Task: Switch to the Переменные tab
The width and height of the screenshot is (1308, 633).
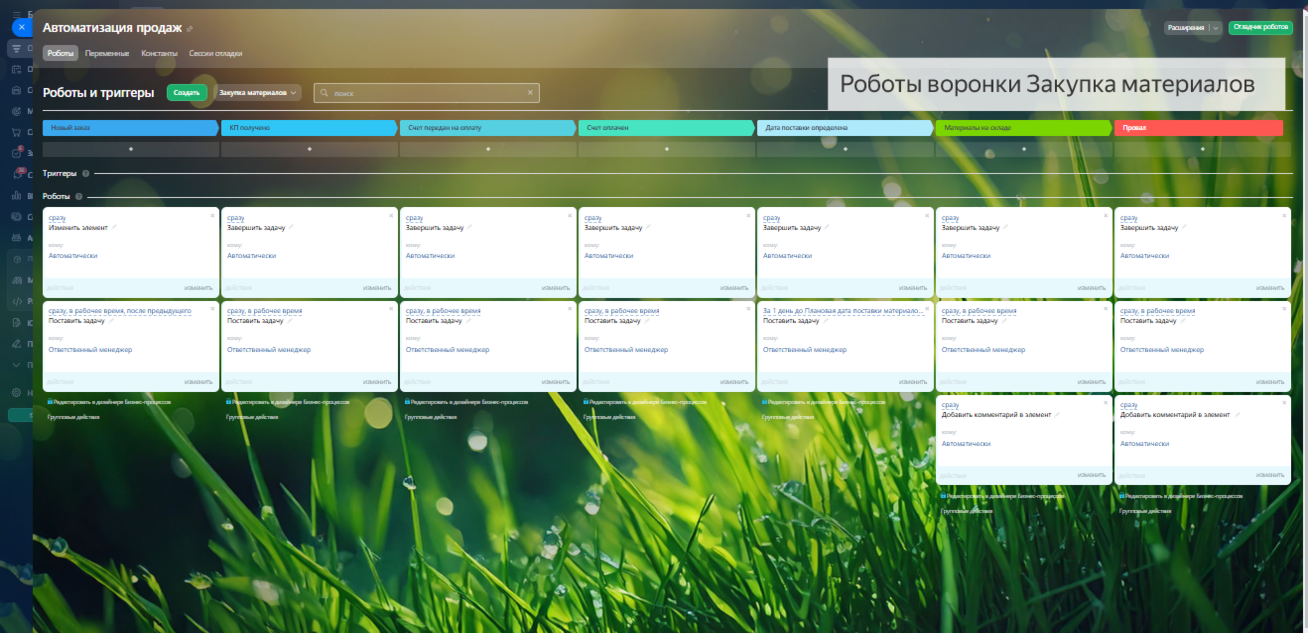Action: (x=107, y=53)
